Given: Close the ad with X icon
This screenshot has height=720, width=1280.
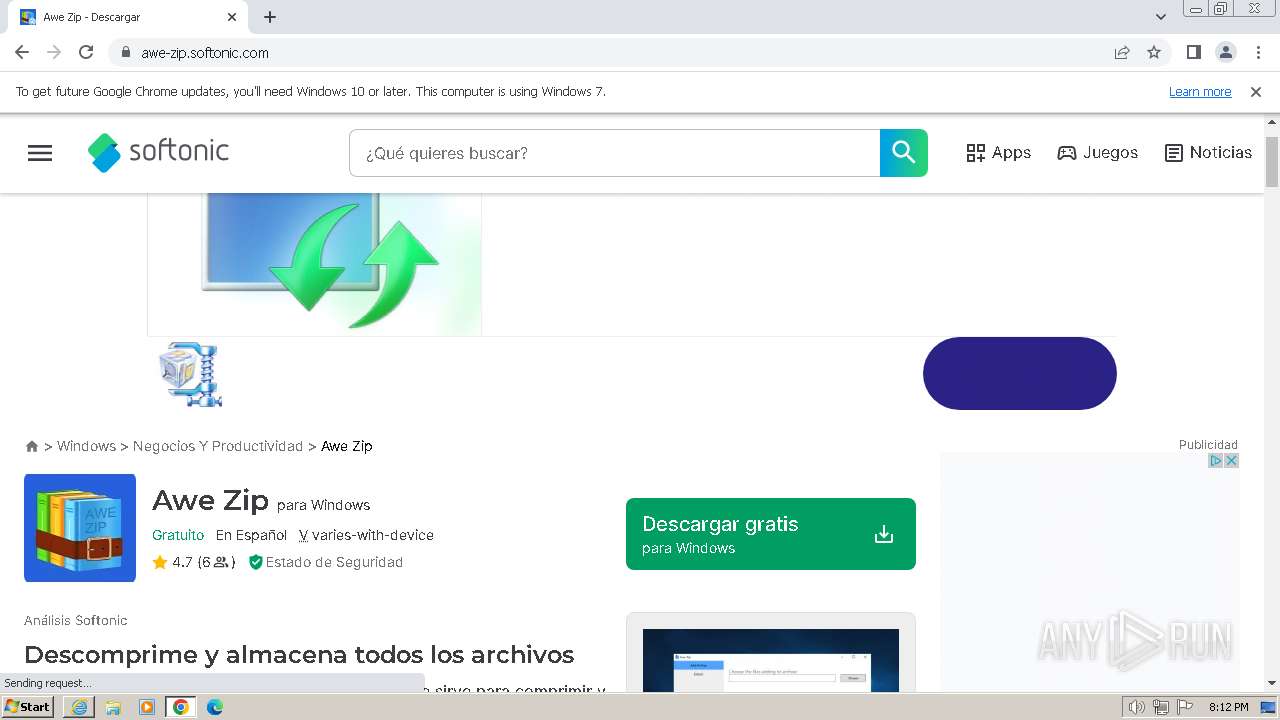Looking at the screenshot, I should click(x=1232, y=461).
